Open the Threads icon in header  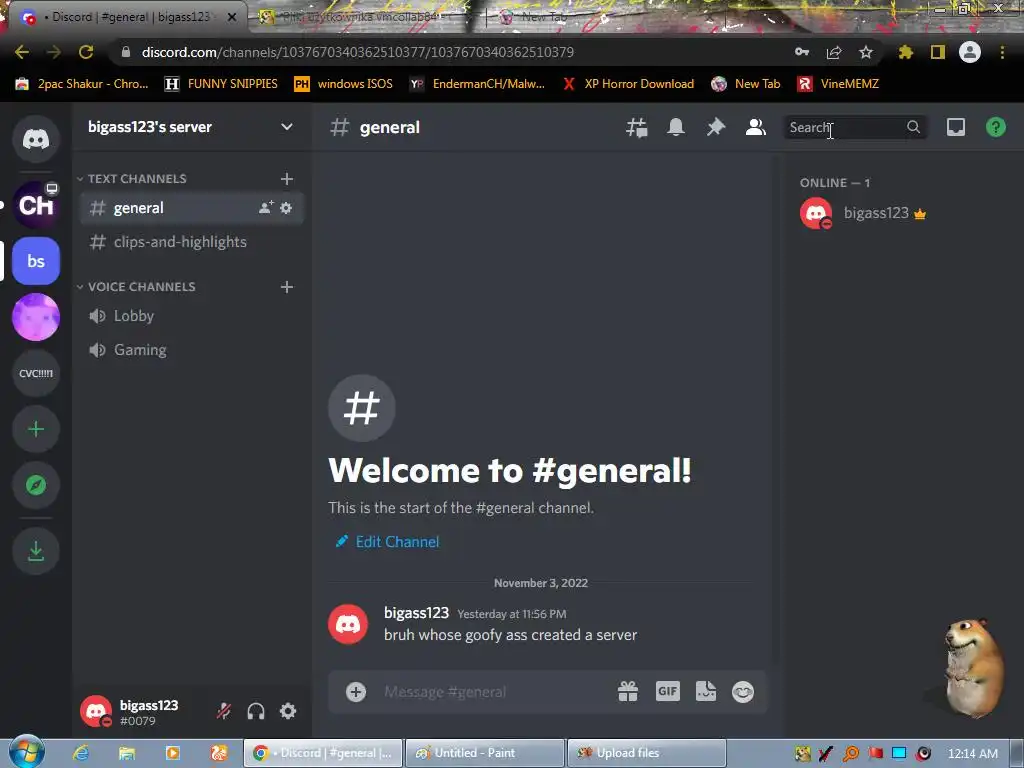637,127
